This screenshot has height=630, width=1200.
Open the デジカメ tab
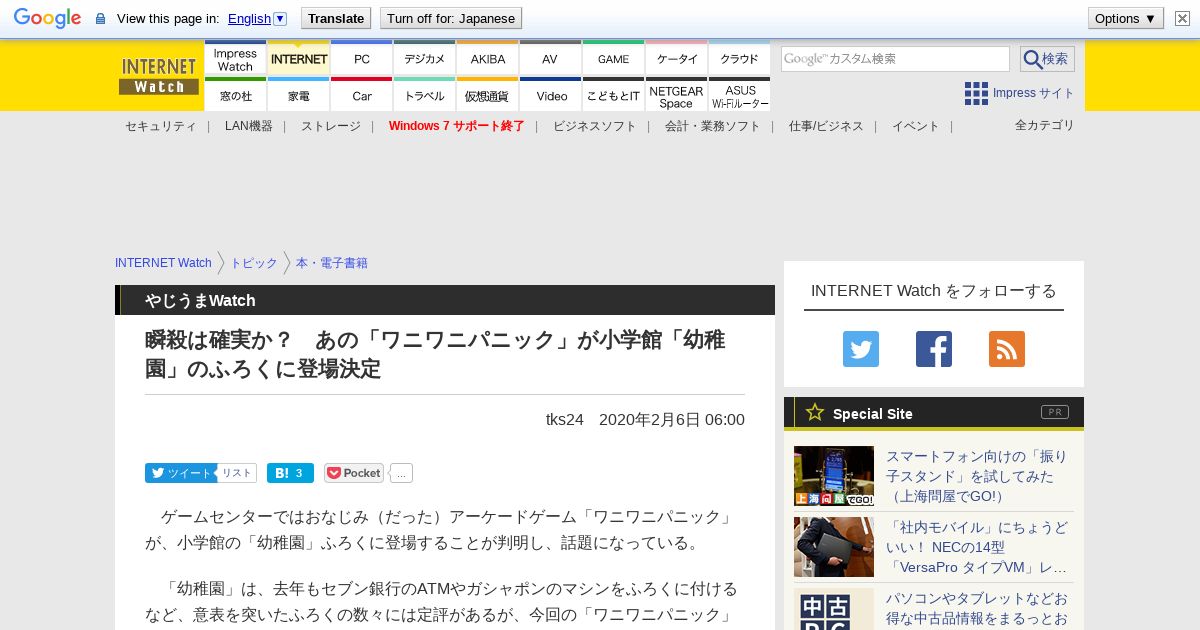click(x=424, y=59)
